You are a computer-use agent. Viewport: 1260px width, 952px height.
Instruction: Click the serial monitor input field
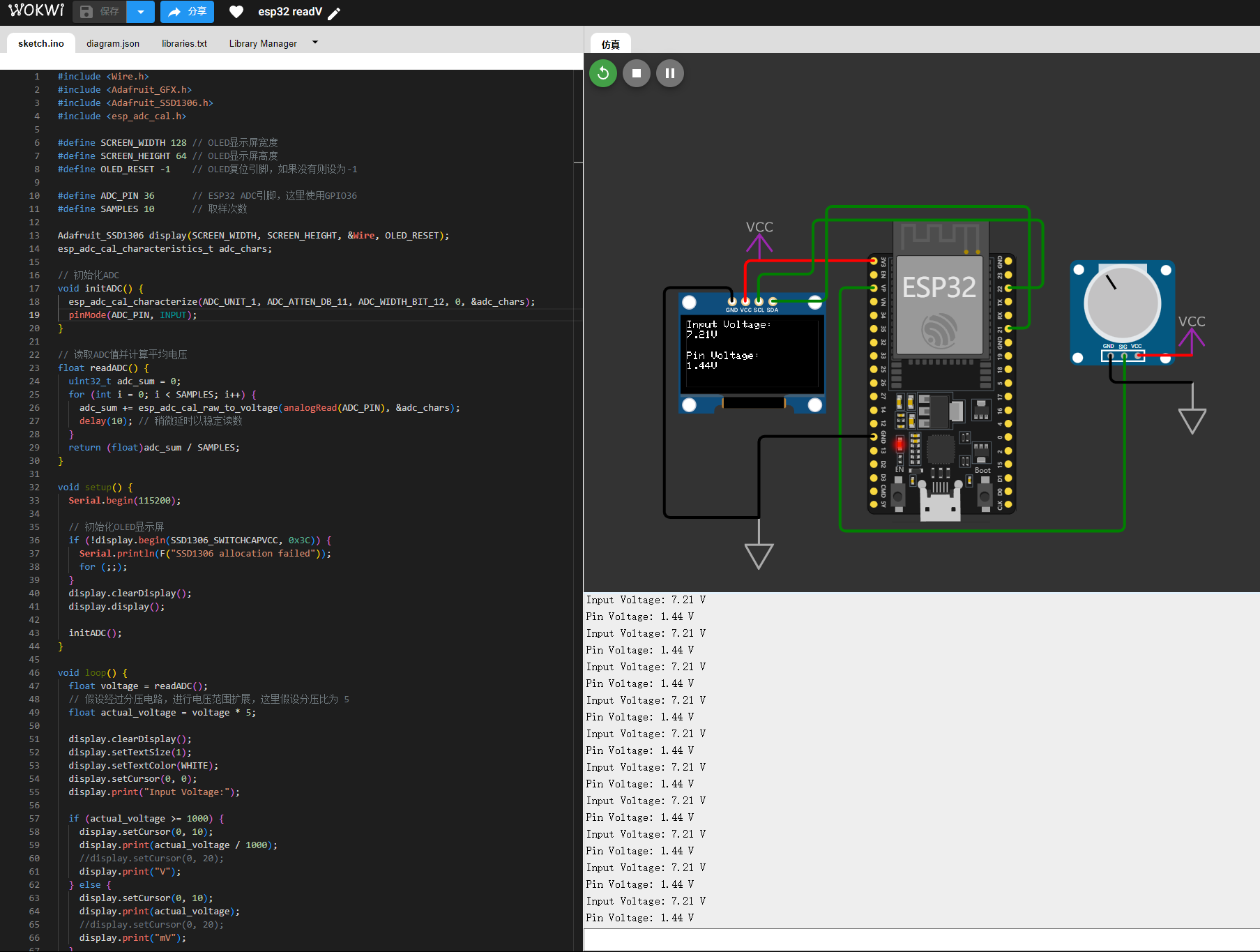click(920, 939)
